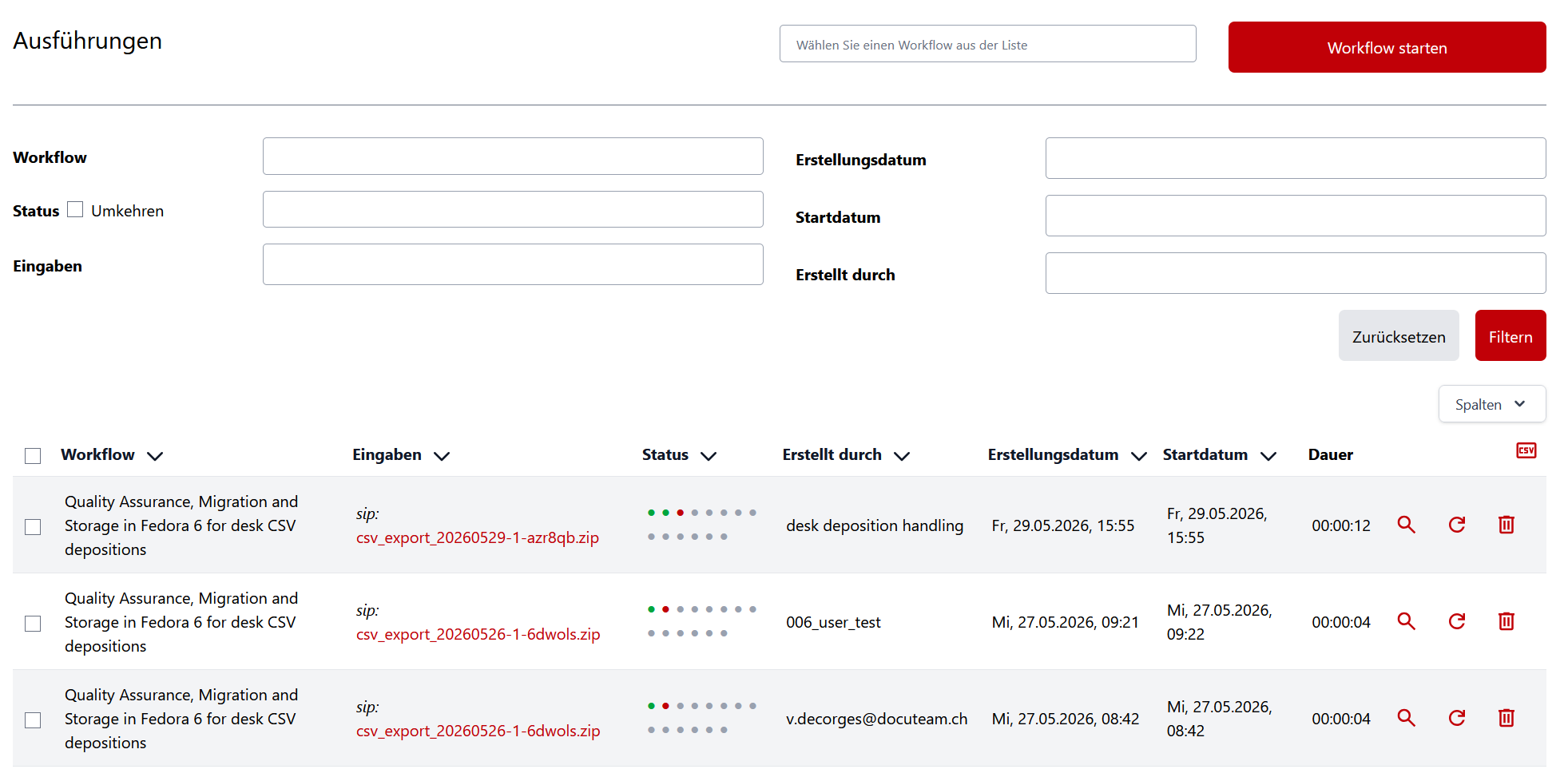View details of the 006_user_test execution

(x=1406, y=621)
